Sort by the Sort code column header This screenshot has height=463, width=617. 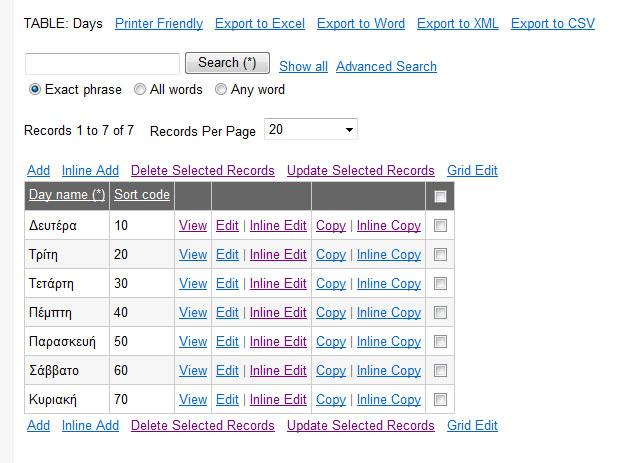click(142, 195)
